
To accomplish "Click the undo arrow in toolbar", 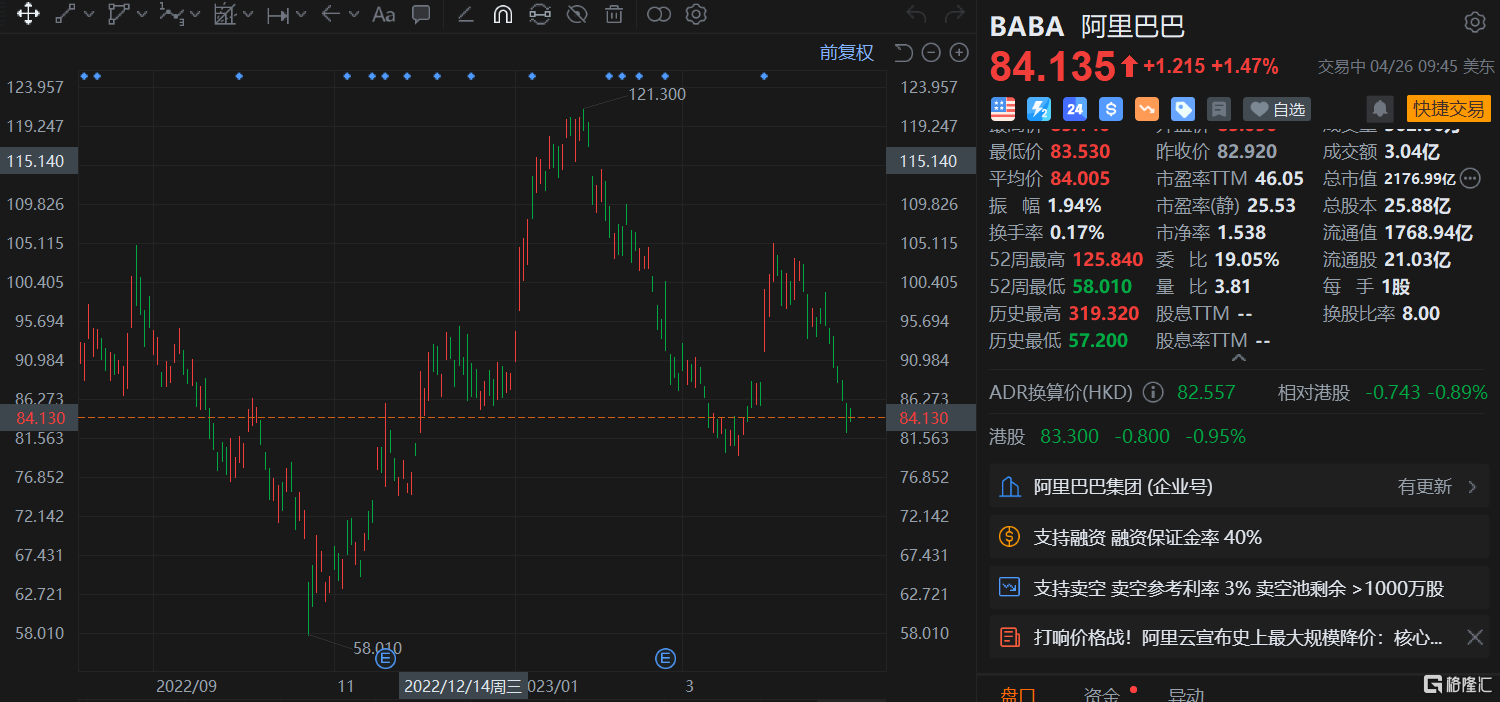I will 916,14.
